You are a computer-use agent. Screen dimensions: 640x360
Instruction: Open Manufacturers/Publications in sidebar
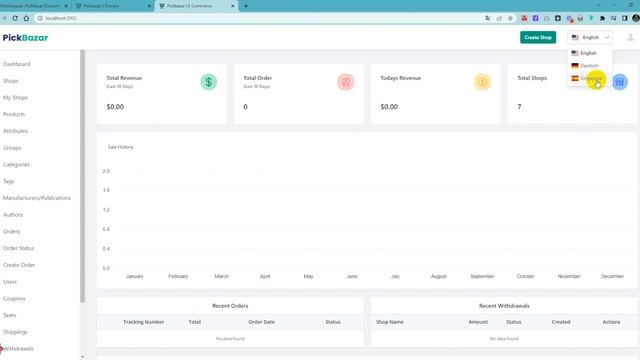click(x=37, y=198)
